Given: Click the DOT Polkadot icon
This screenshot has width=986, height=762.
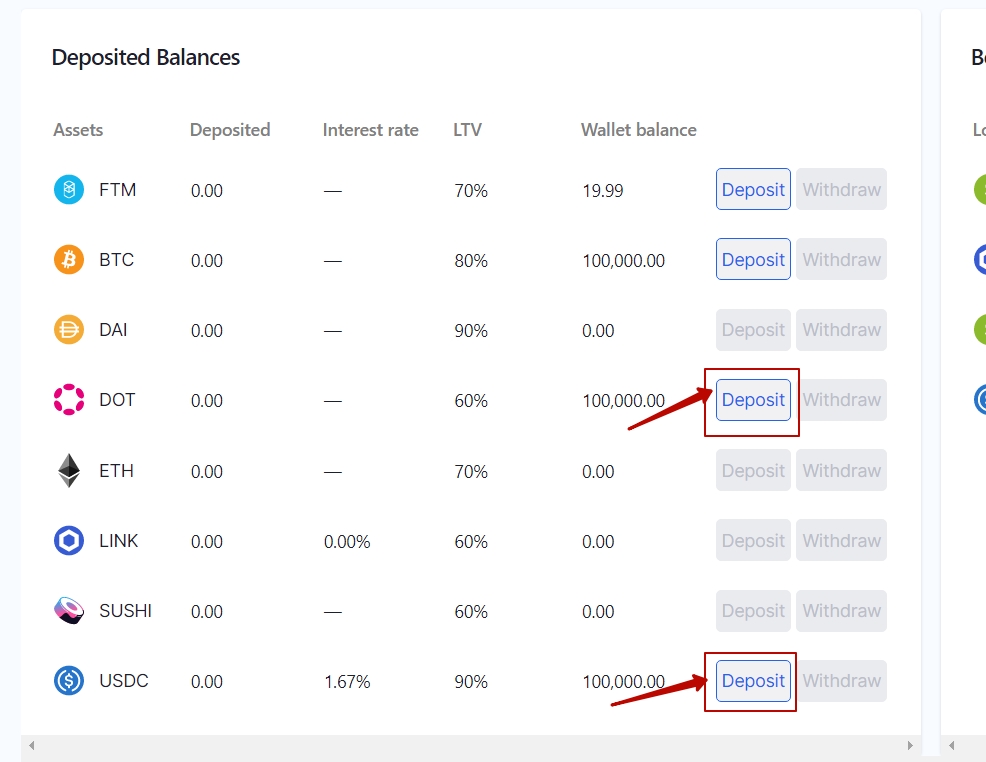Looking at the screenshot, I should pyautogui.click(x=69, y=400).
